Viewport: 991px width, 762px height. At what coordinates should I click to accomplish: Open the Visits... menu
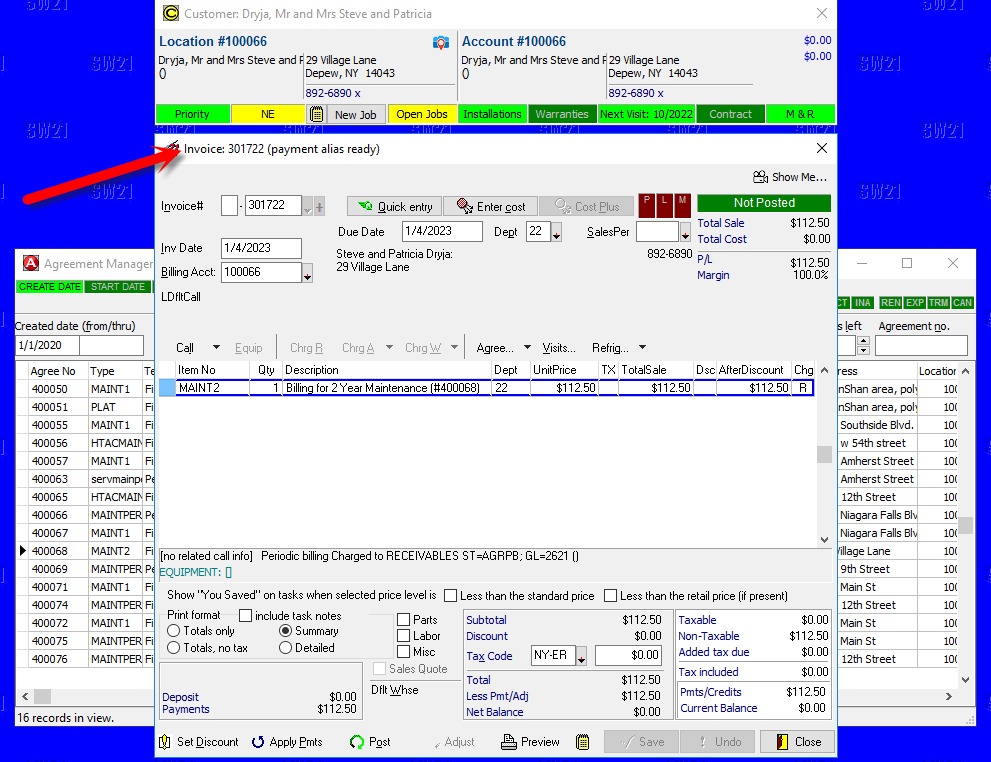point(559,348)
